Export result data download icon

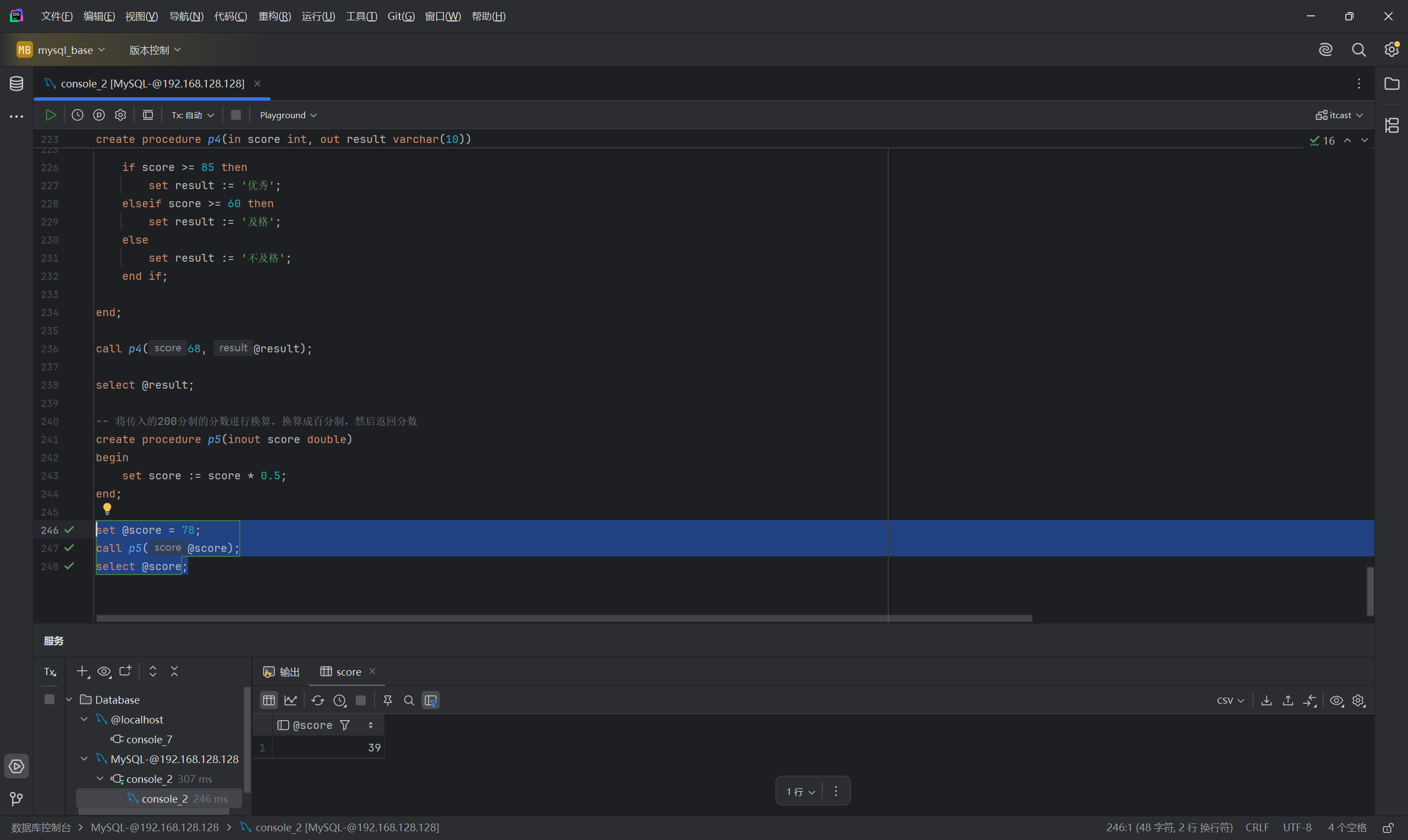pyautogui.click(x=1267, y=700)
